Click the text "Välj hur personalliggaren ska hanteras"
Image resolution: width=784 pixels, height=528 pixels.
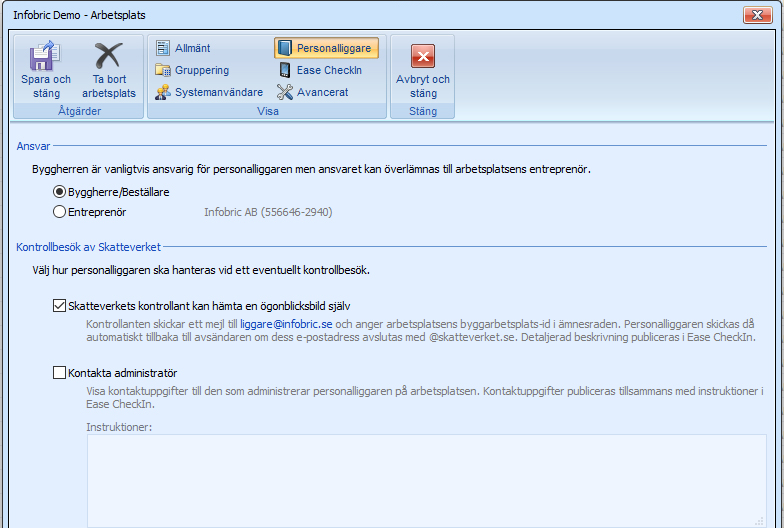(x=201, y=270)
